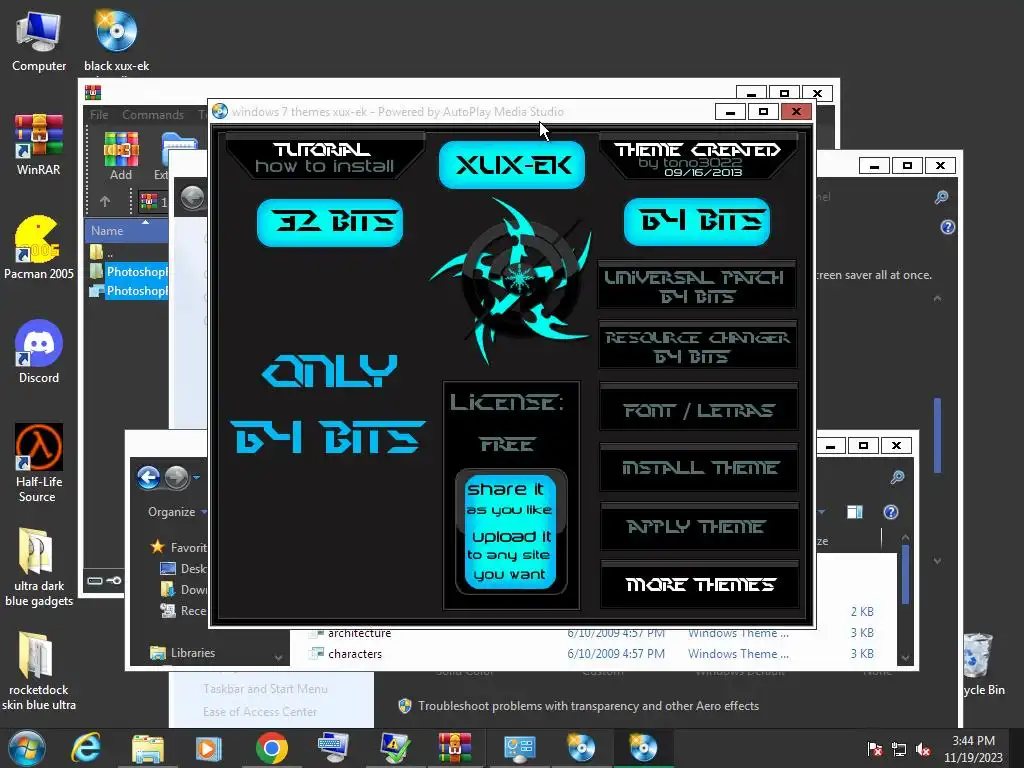The width and height of the screenshot is (1024, 768).
Task: Open Control Panel taskbar icon
Action: [519, 748]
